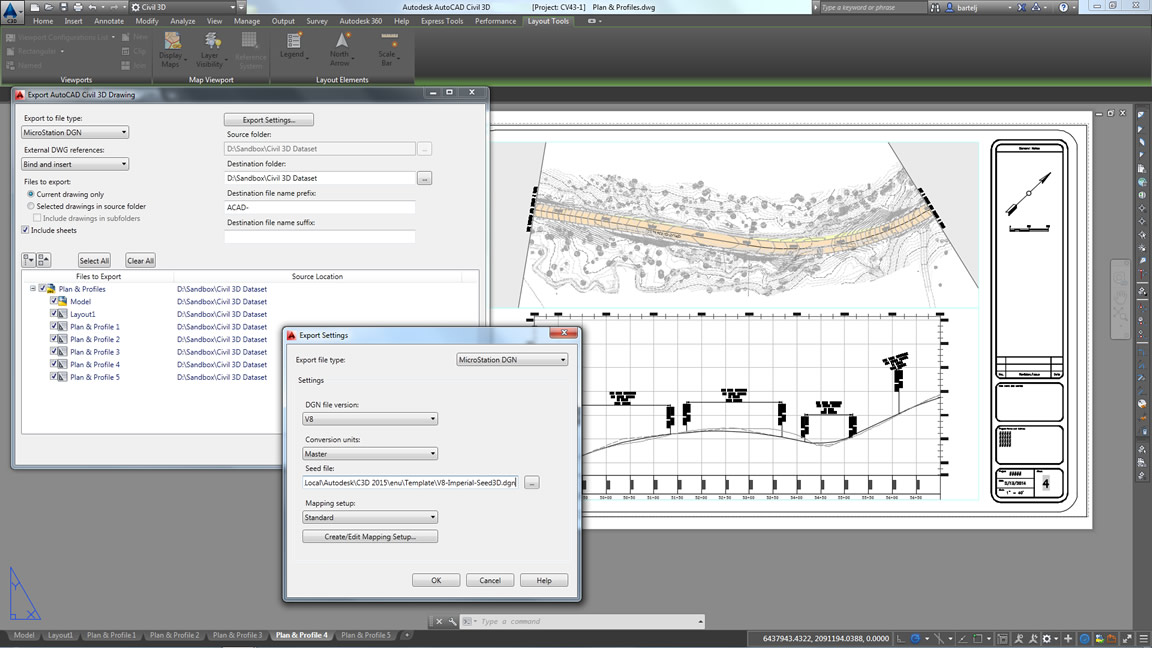Click the collapse tree icon above Files to Export
This screenshot has height=648, width=1152.
(x=43, y=260)
